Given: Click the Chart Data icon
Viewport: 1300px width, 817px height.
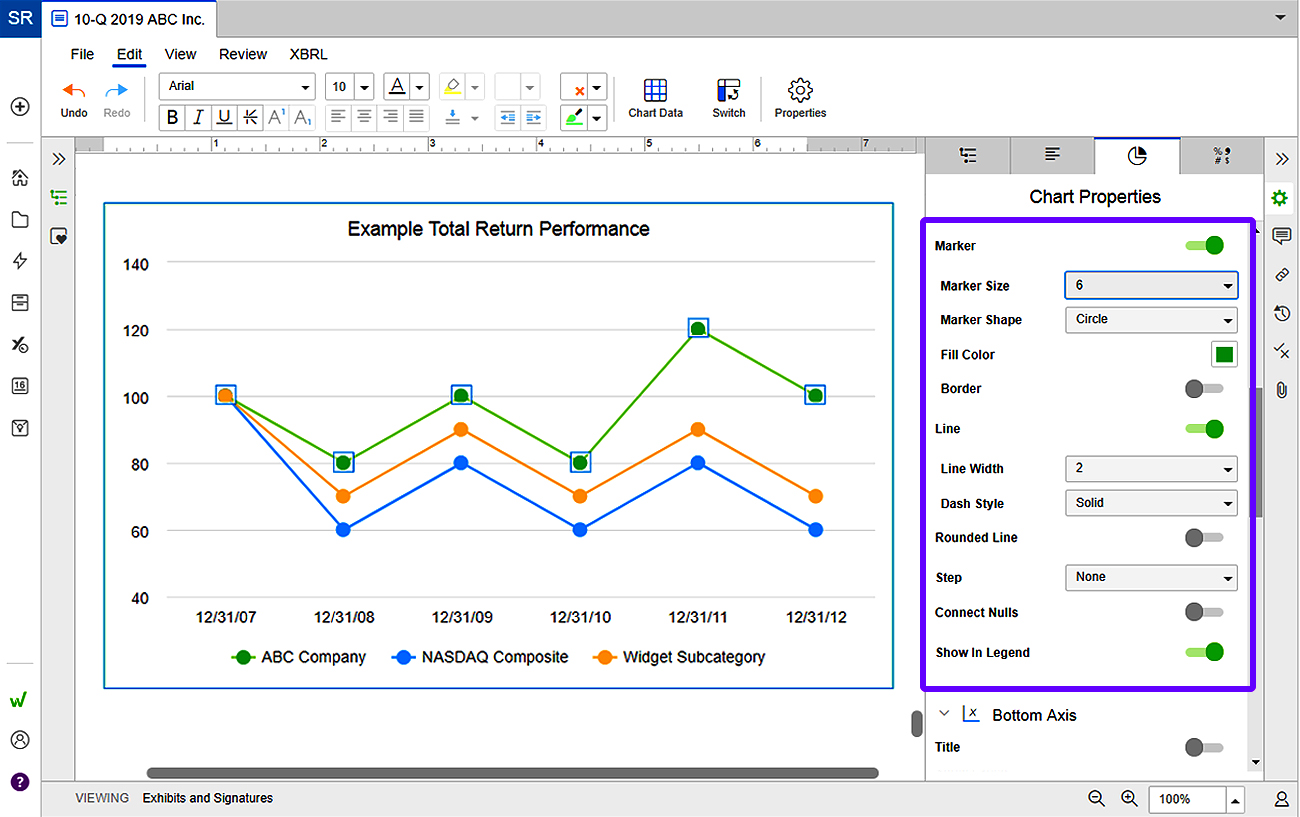Looking at the screenshot, I should pos(655,91).
